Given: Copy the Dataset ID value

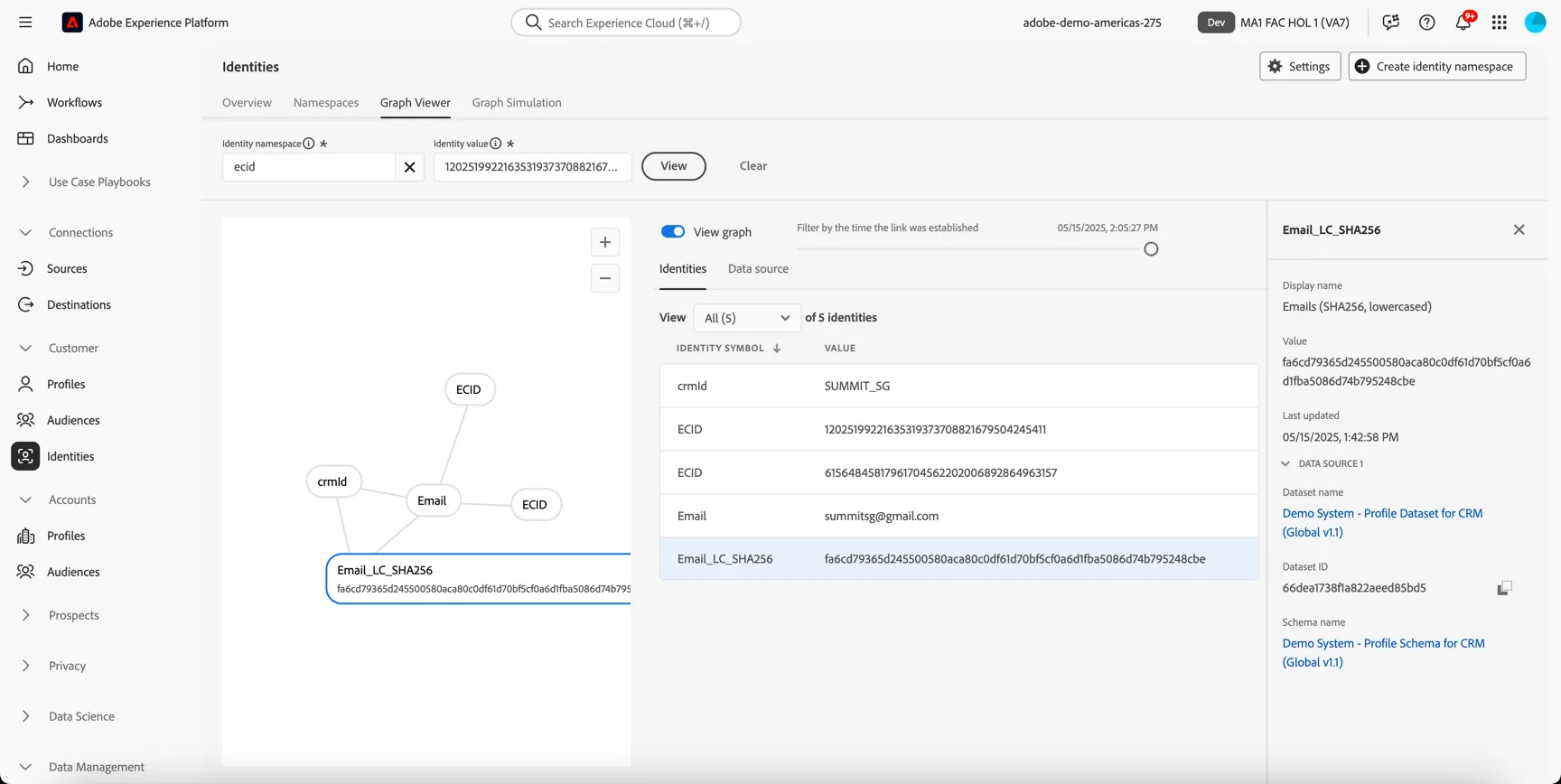Looking at the screenshot, I should coord(1504,588).
